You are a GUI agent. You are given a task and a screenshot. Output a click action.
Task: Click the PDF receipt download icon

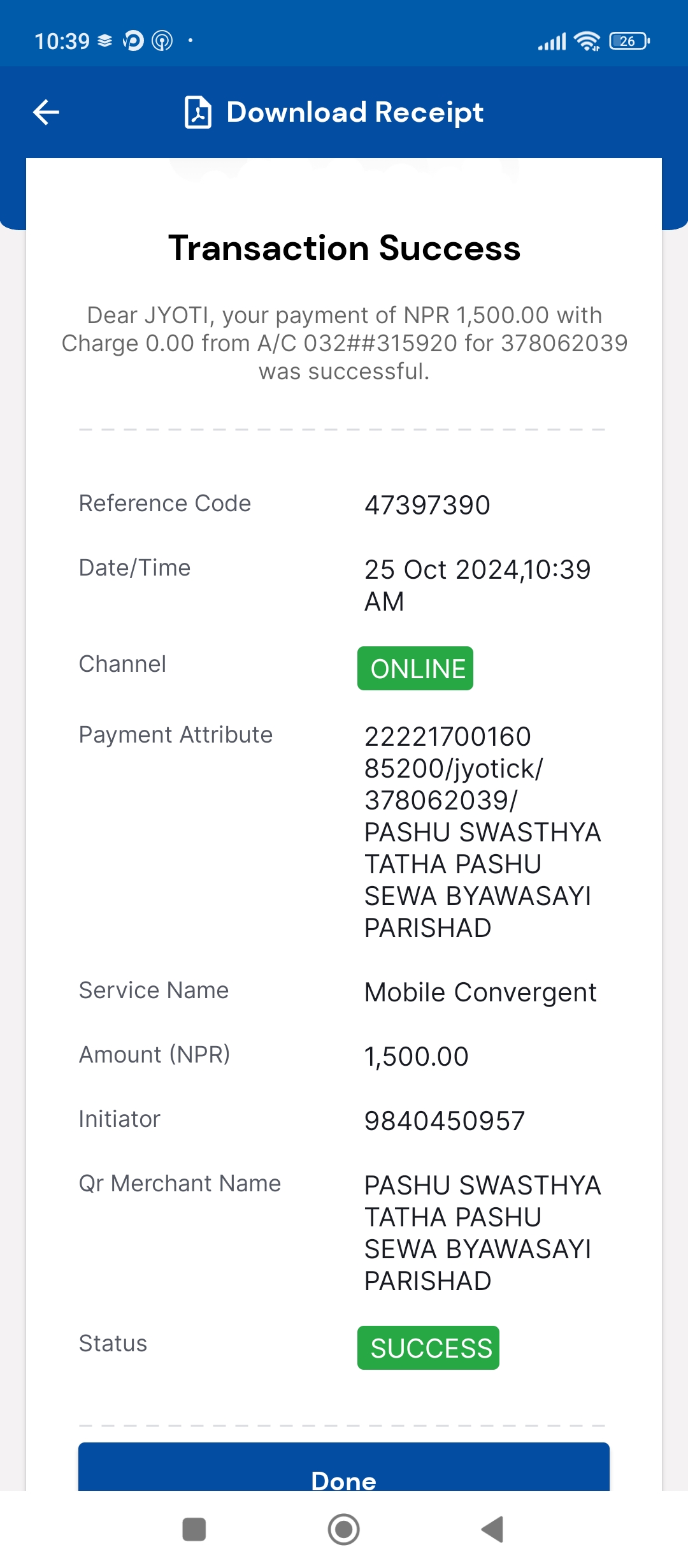tap(197, 112)
